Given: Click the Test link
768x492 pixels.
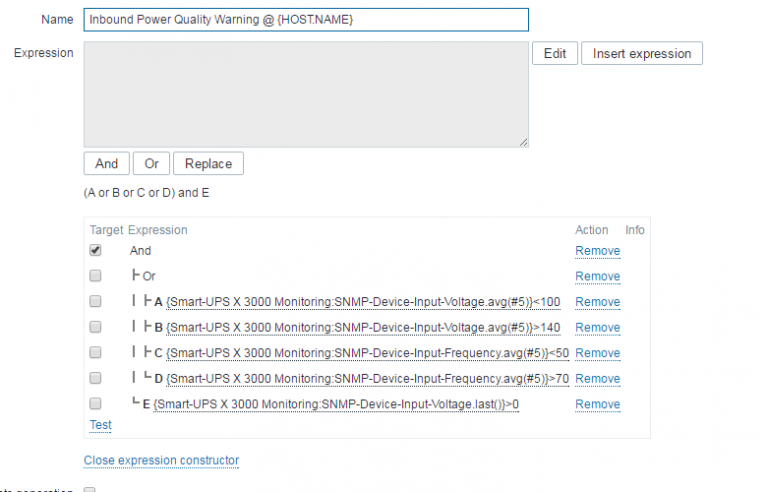Looking at the screenshot, I should point(100,425).
